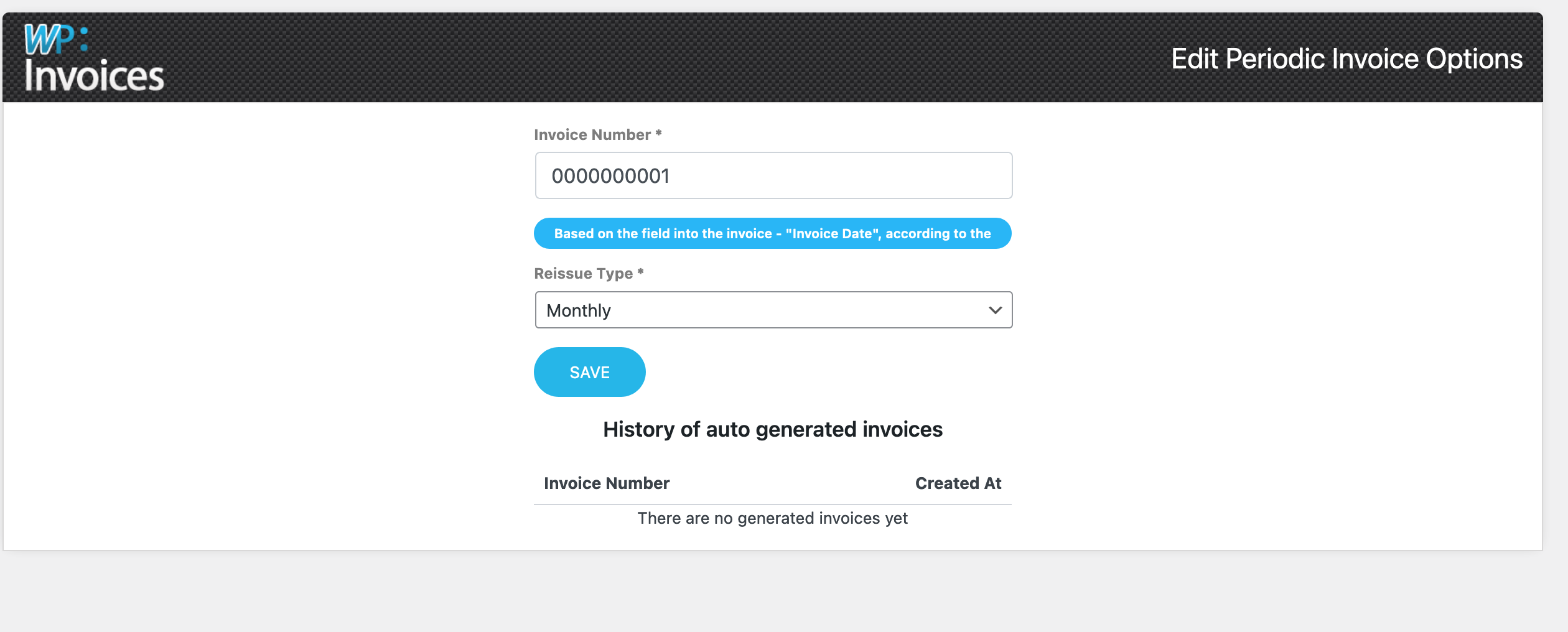
Task: Click the Reissue Type chevron arrow
Action: click(995, 310)
